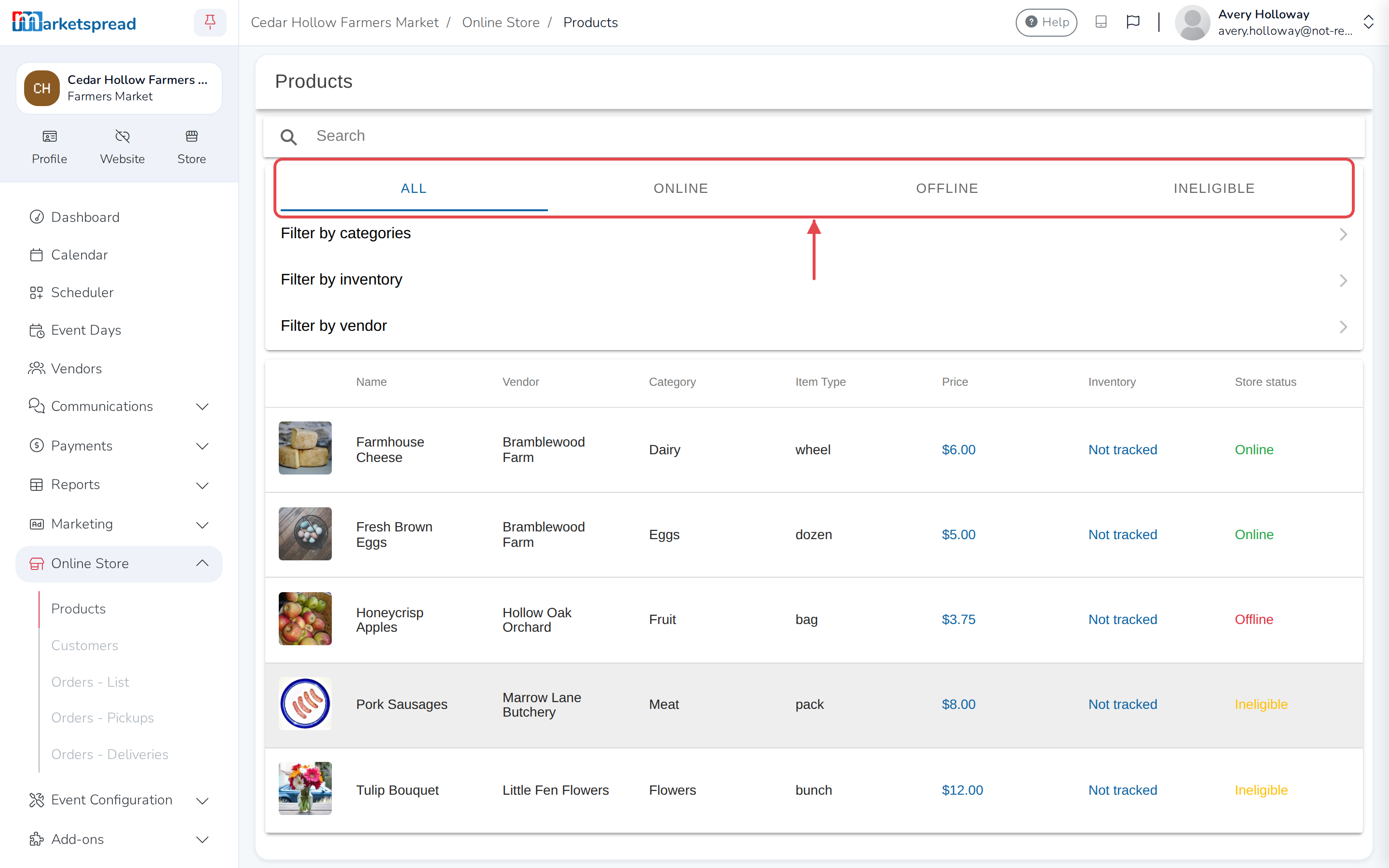The height and width of the screenshot is (868, 1389).
Task: Expand the Reports menu
Action: (119, 485)
